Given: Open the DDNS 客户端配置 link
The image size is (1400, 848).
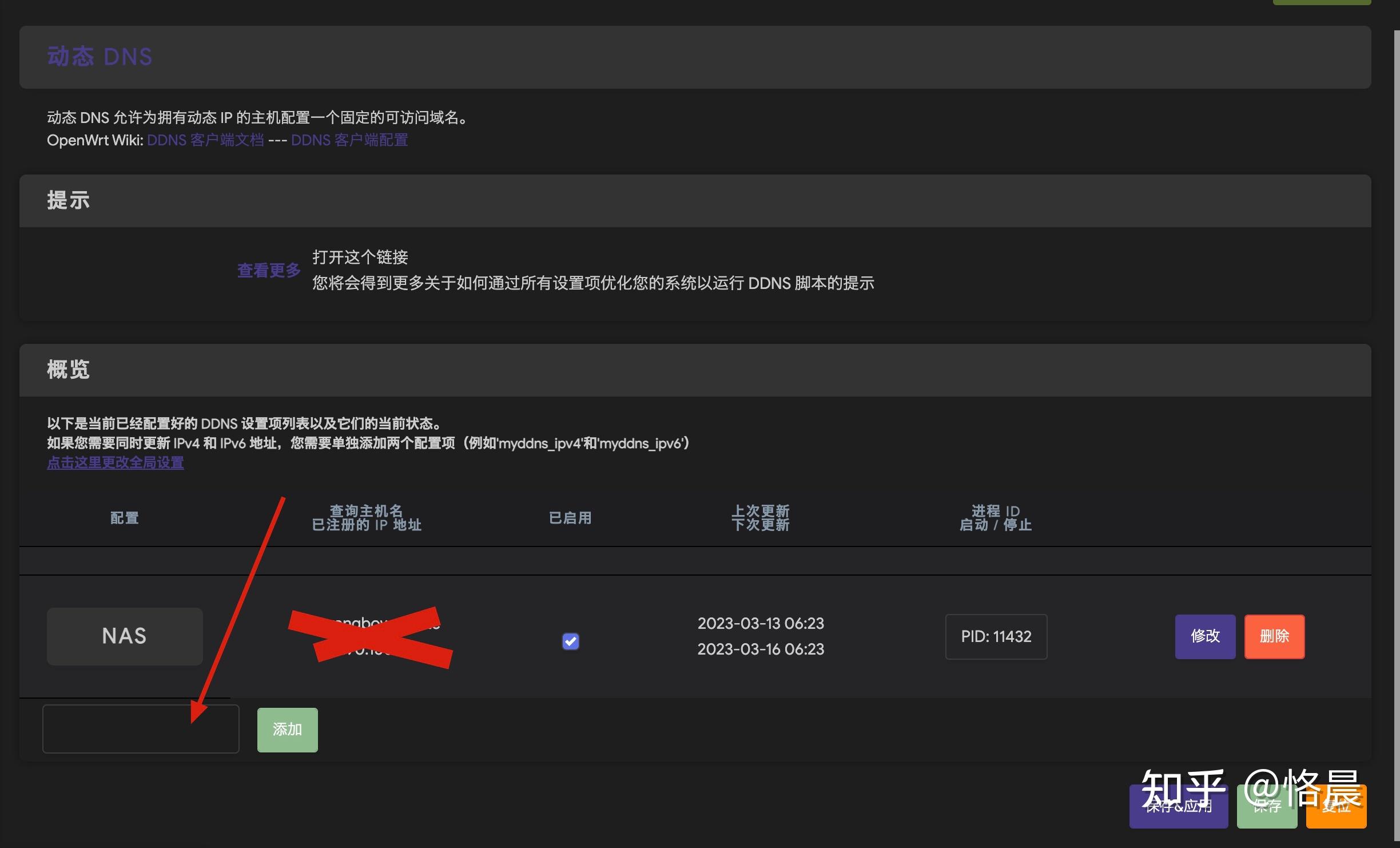Looking at the screenshot, I should pyautogui.click(x=349, y=140).
